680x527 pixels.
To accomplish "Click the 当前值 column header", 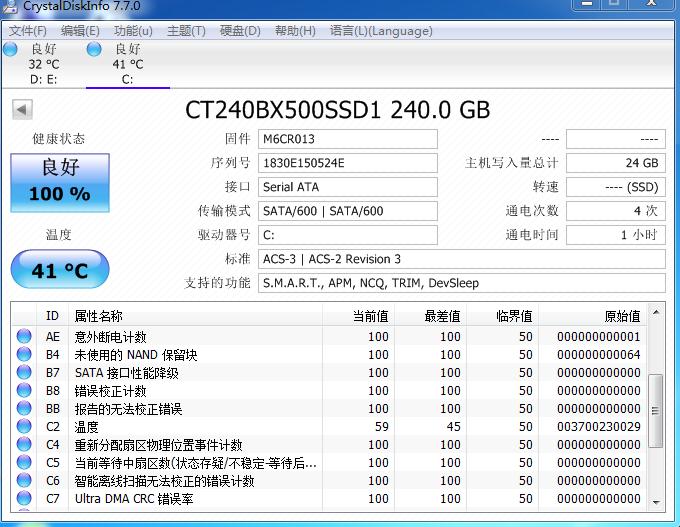I will point(358,316).
